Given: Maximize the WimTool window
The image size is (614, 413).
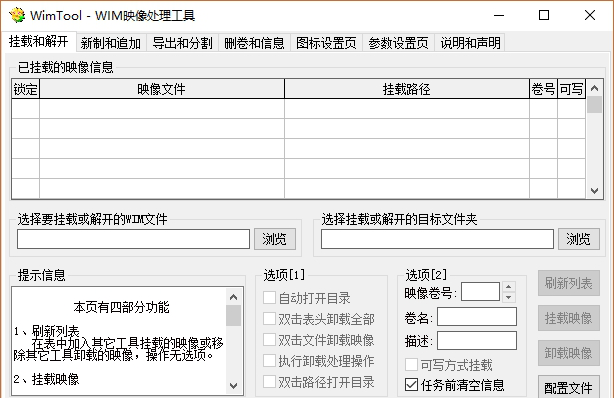Looking at the screenshot, I should pos(544,15).
